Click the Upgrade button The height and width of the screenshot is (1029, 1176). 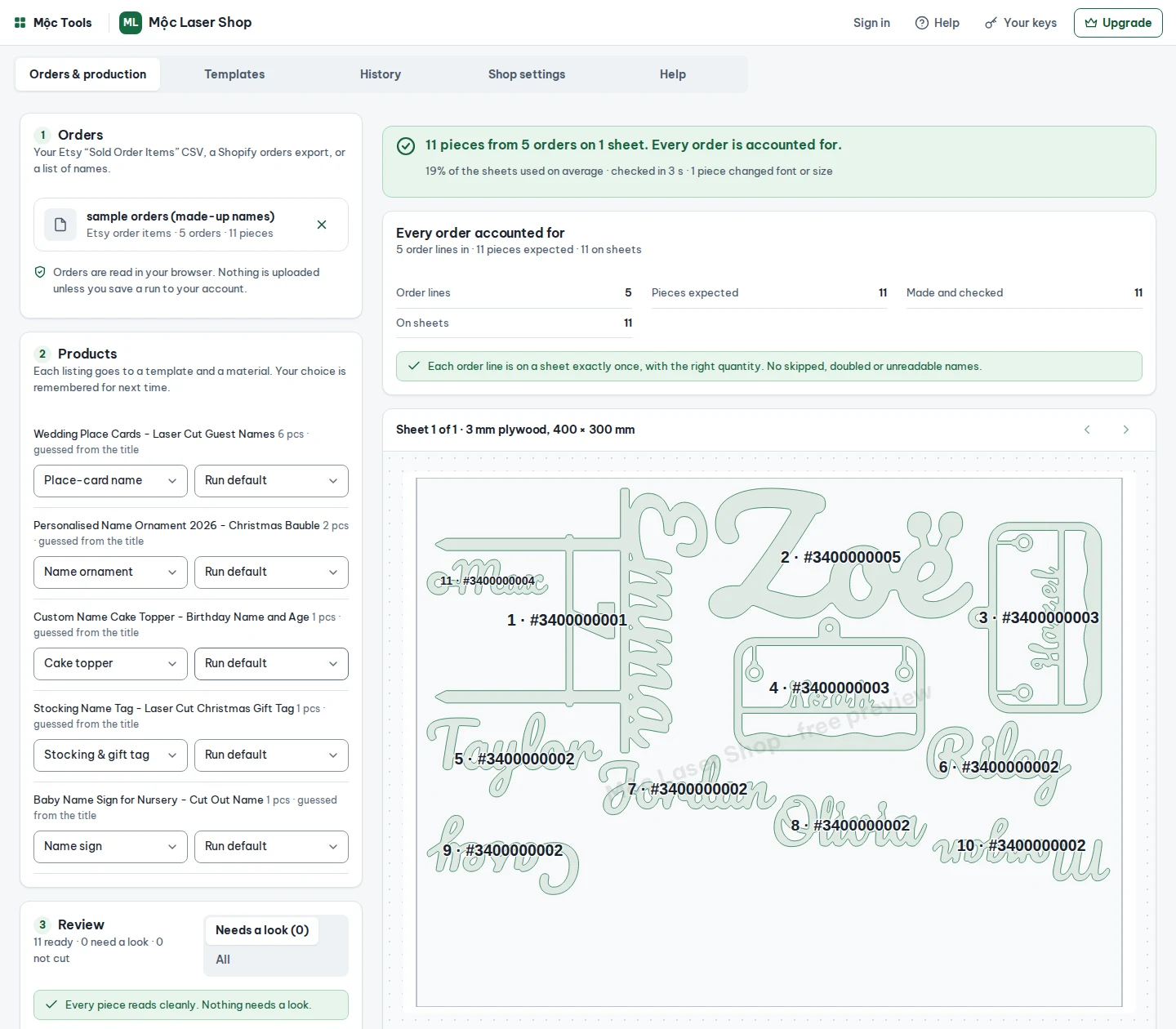tap(1118, 23)
